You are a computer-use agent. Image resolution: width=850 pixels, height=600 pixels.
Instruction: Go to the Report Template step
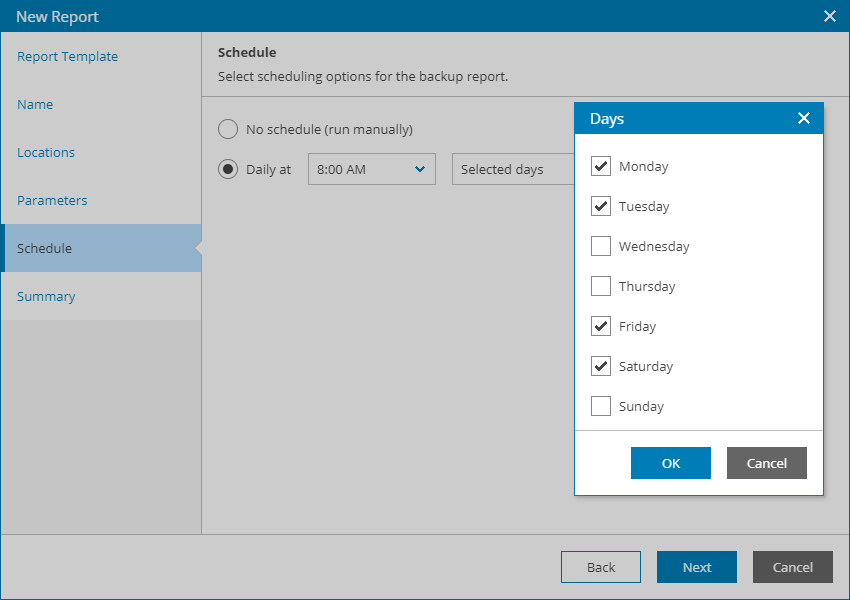click(x=67, y=56)
